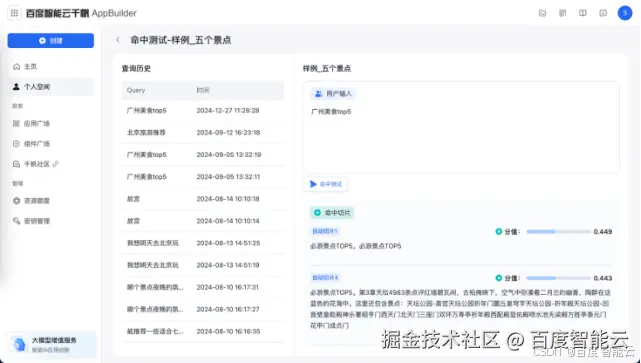Click the 自动切片4 tag
The width and height of the screenshot is (641, 363).
click(x=325, y=278)
